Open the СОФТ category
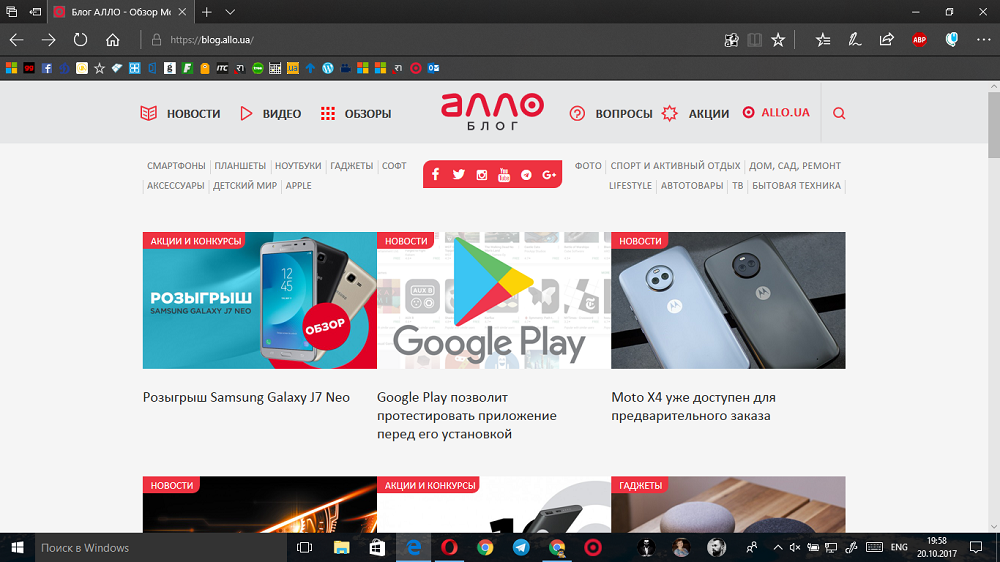1000x562 pixels. coord(394,166)
